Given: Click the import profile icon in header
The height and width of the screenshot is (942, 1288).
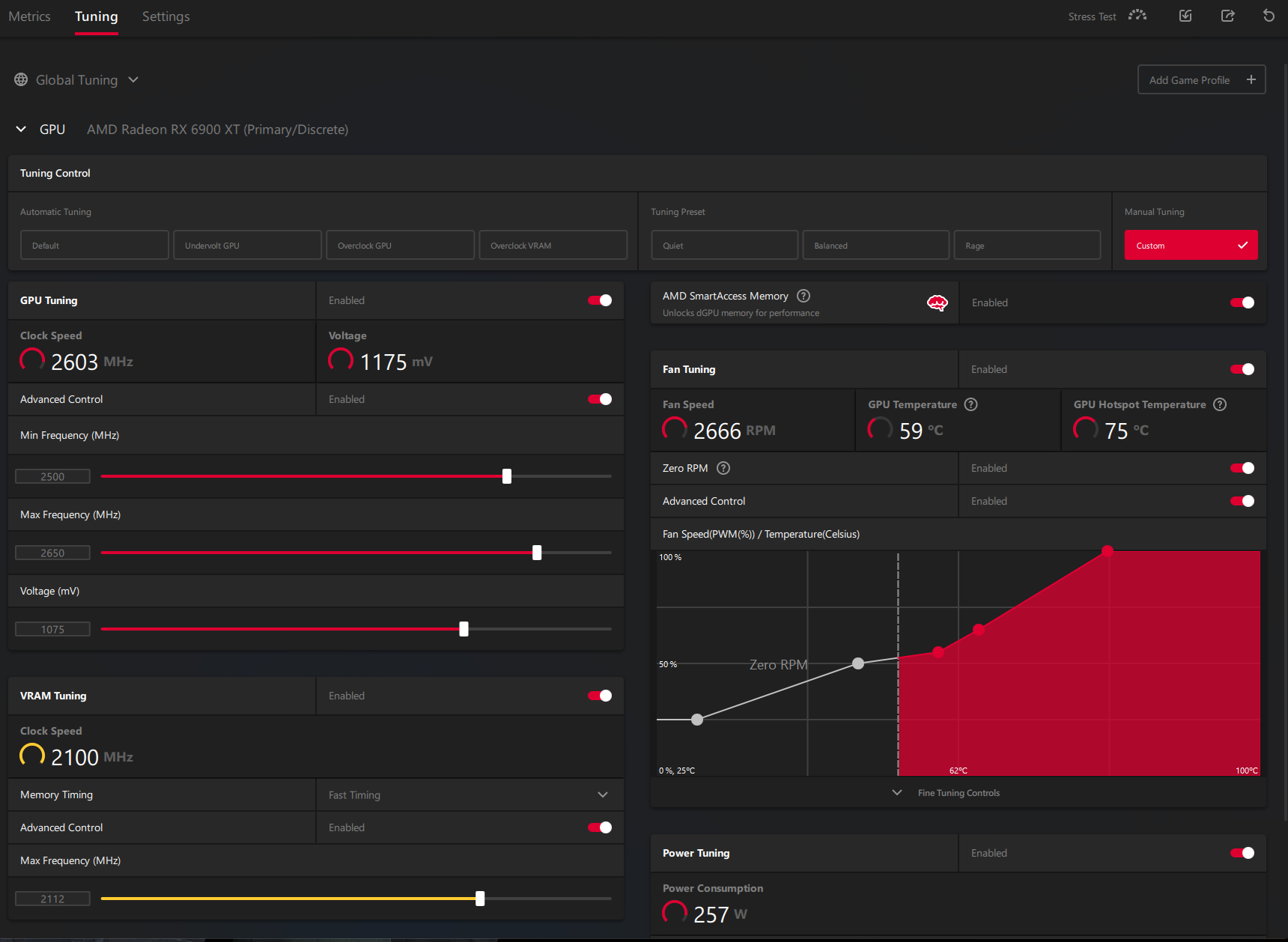Looking at the screenshot, I should tap(1185, 16).
